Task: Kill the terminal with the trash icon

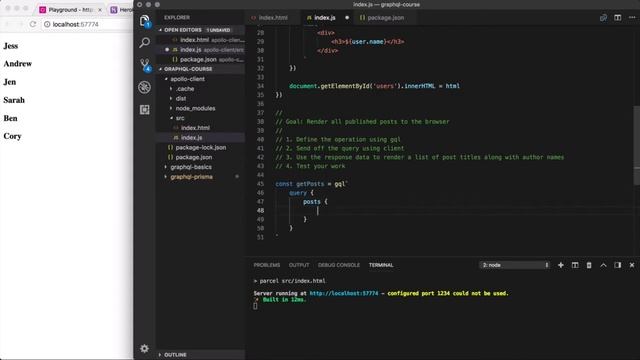Action: pos(589,265)
